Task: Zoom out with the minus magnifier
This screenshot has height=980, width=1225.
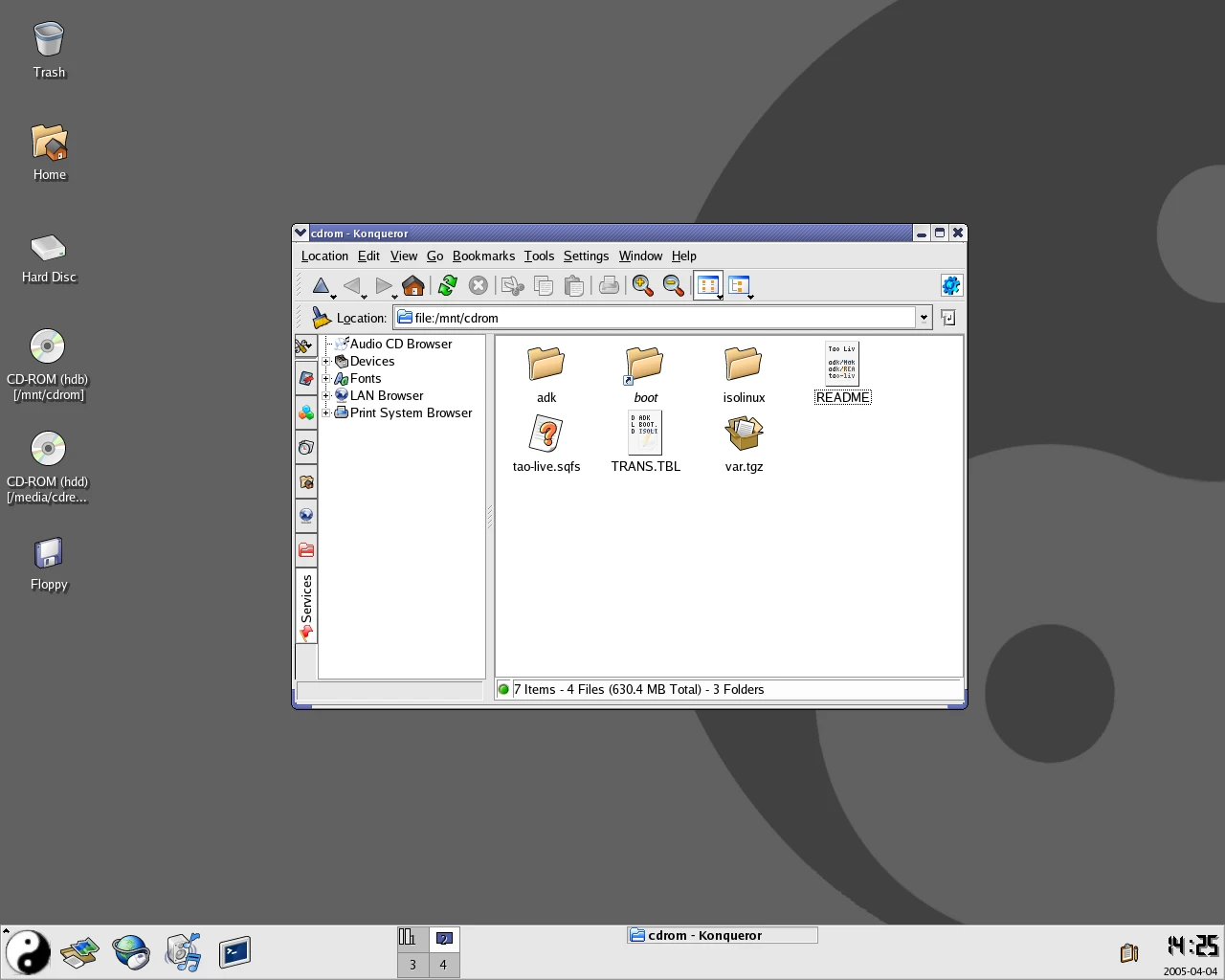Action: point(674,285)
